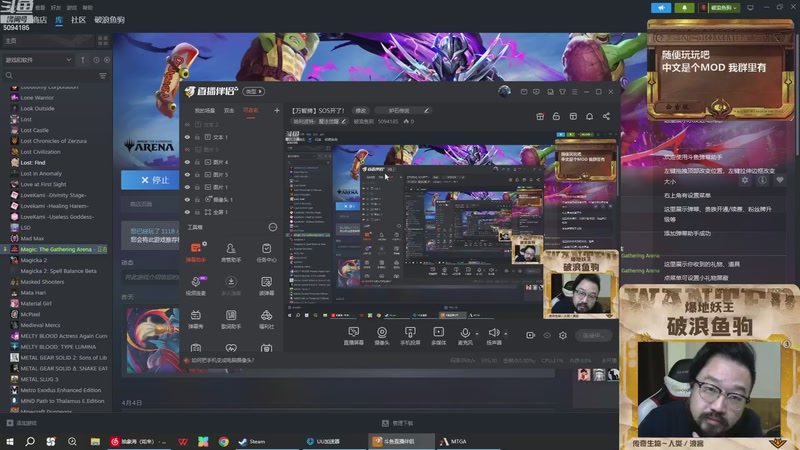Toggle visibility of 图片 1 layer
Screen dimensions: 800x450
[x=187, y=187]
